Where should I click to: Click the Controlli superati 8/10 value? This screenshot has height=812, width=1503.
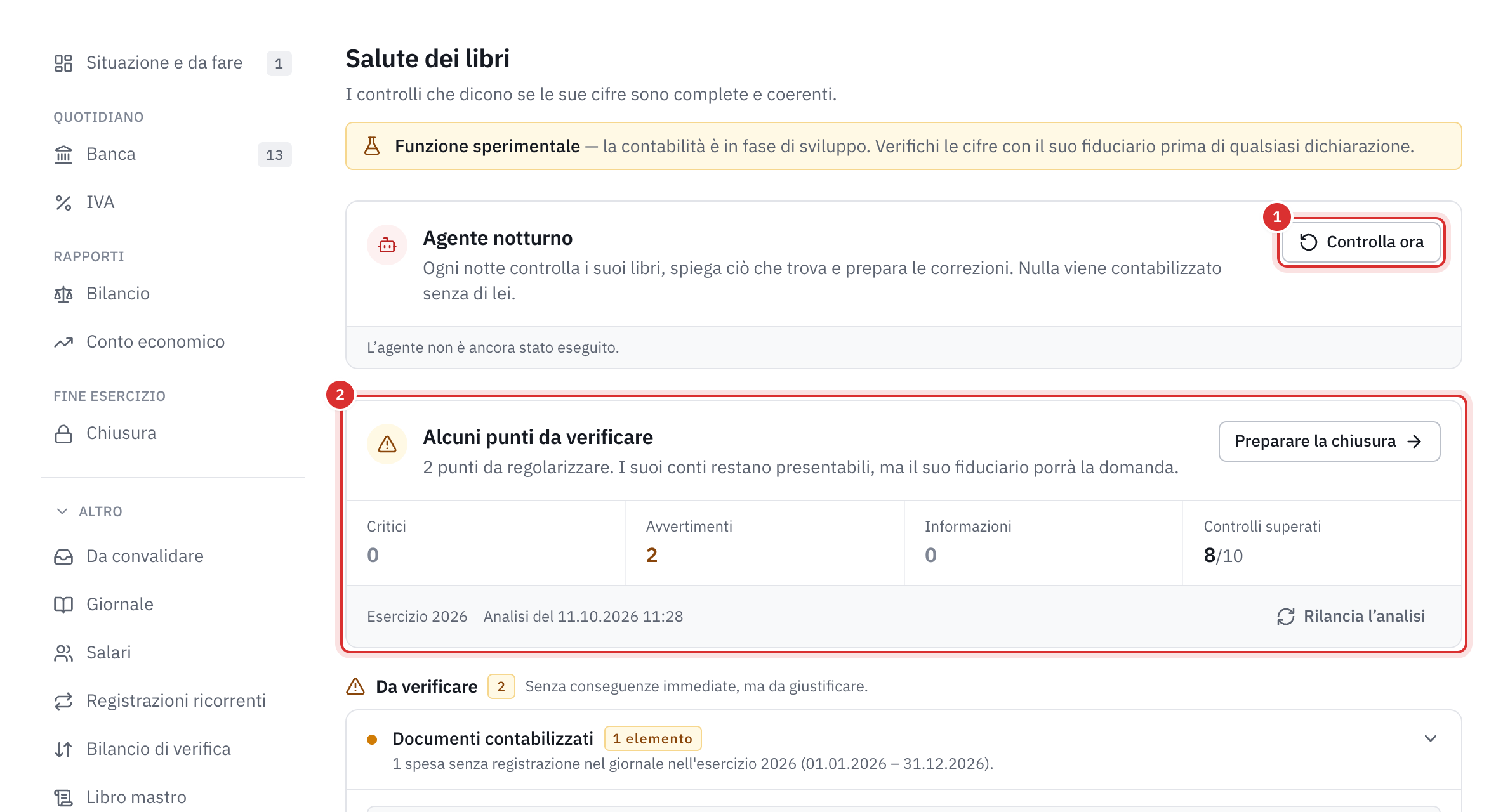point(1223,555)
